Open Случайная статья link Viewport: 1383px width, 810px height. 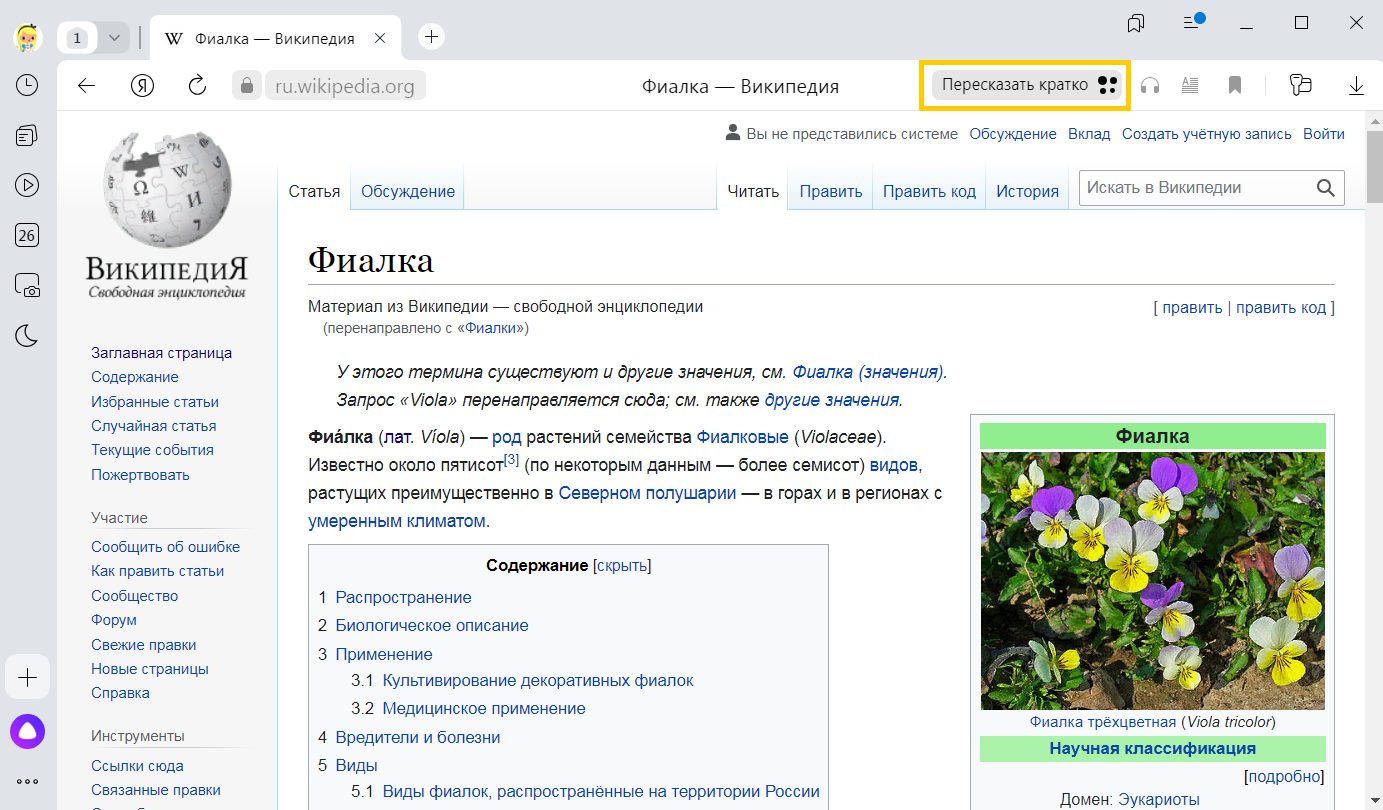click(x=153, y=426)
